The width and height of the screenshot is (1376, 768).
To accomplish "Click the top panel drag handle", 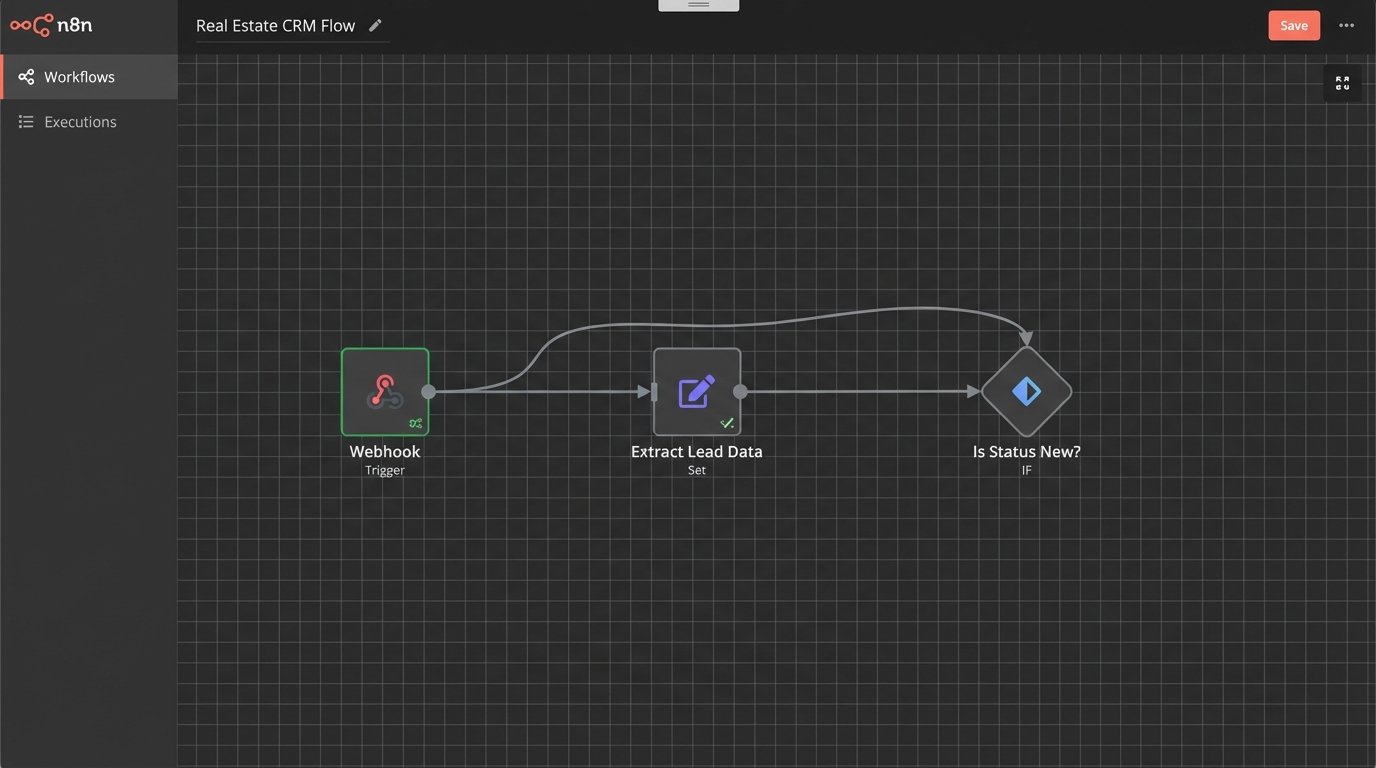I will click(698, 5).
